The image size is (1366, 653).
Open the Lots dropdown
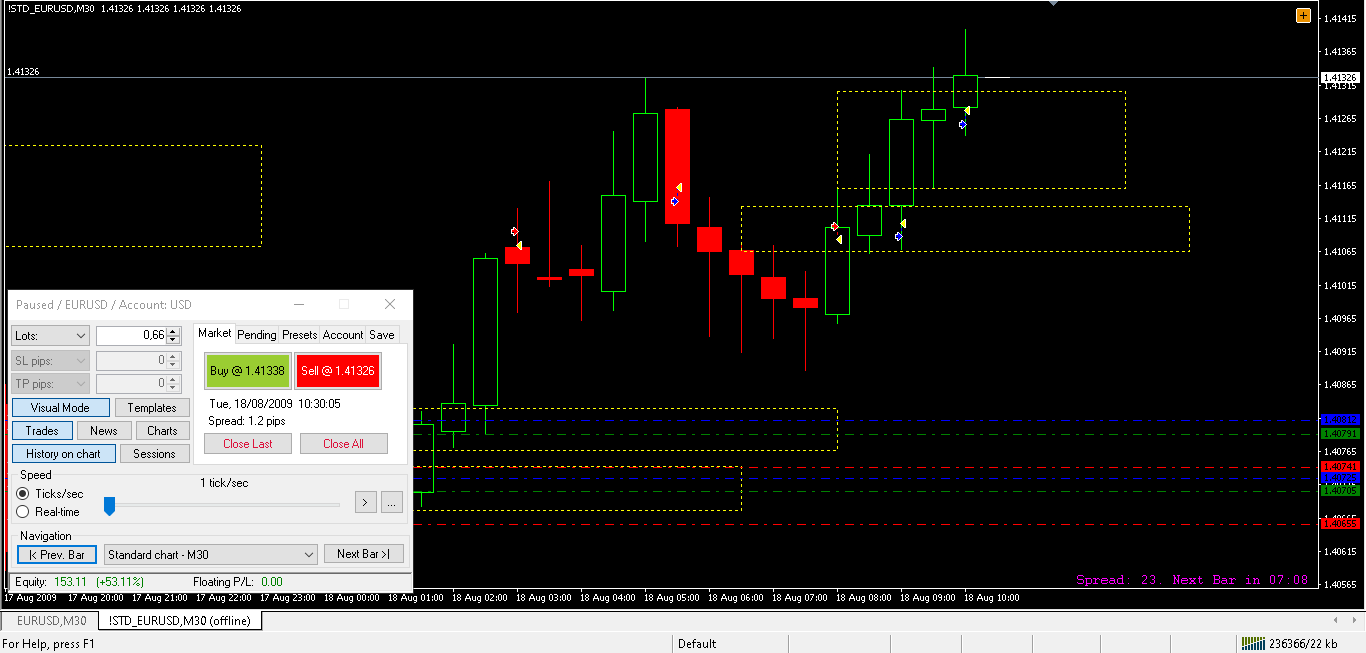[50, 336]
